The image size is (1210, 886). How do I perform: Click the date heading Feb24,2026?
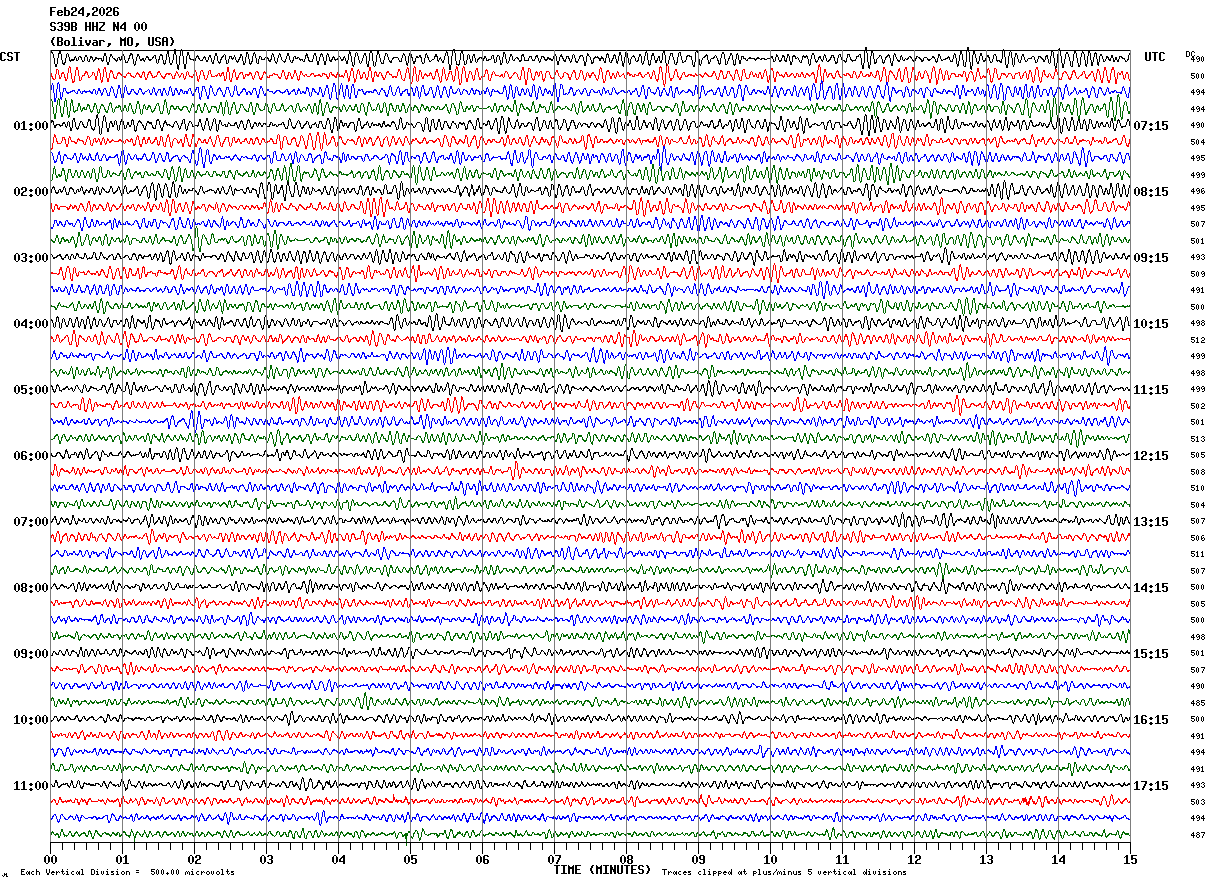pos(84,12)
